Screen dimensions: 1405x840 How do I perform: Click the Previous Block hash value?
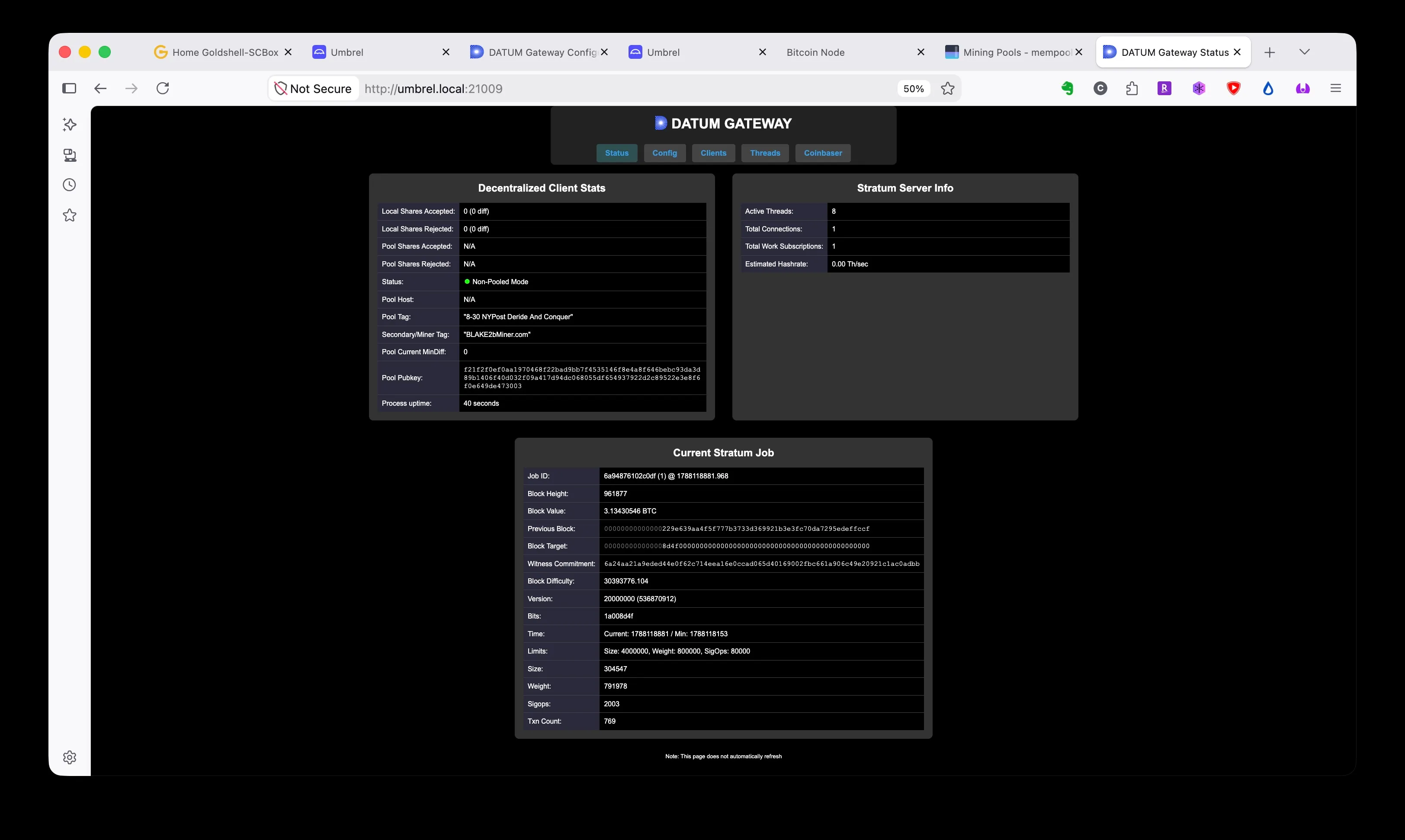click(x=737, y=529)
